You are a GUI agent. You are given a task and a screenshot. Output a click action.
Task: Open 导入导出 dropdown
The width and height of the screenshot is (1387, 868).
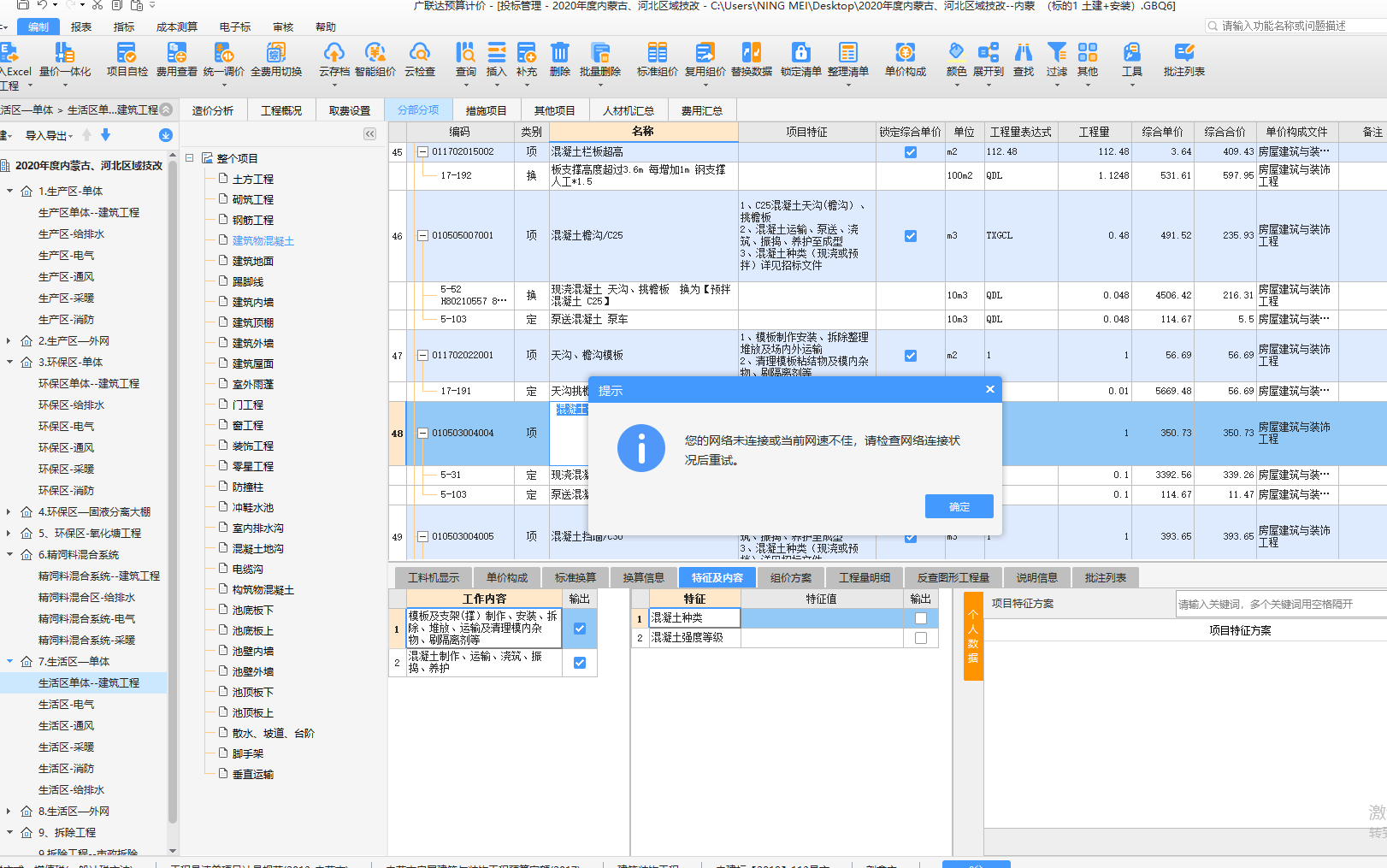pyautogui.click(x=50, y=135)
